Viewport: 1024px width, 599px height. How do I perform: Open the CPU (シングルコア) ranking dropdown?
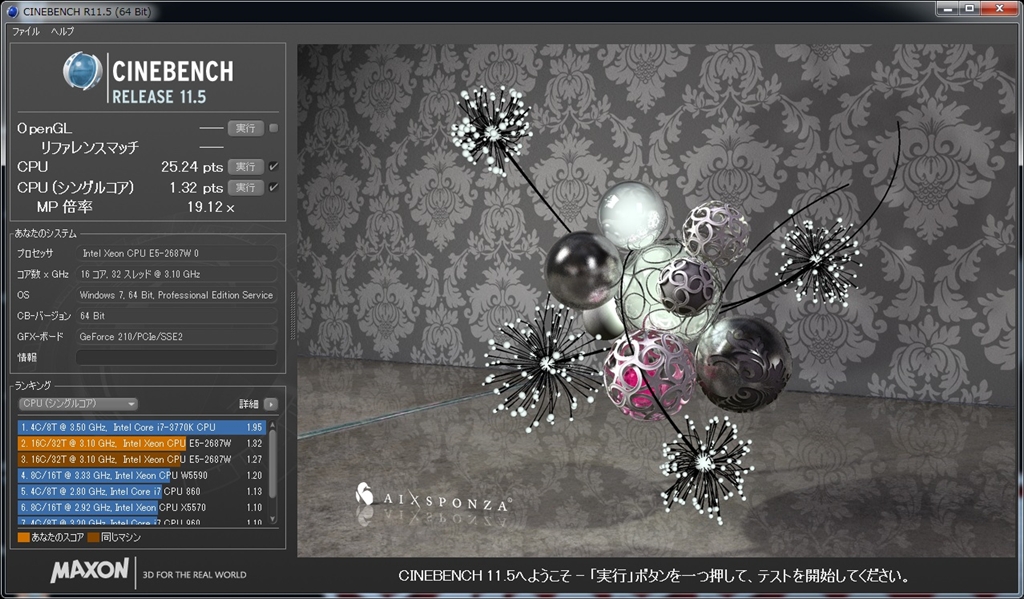point(78,404)
